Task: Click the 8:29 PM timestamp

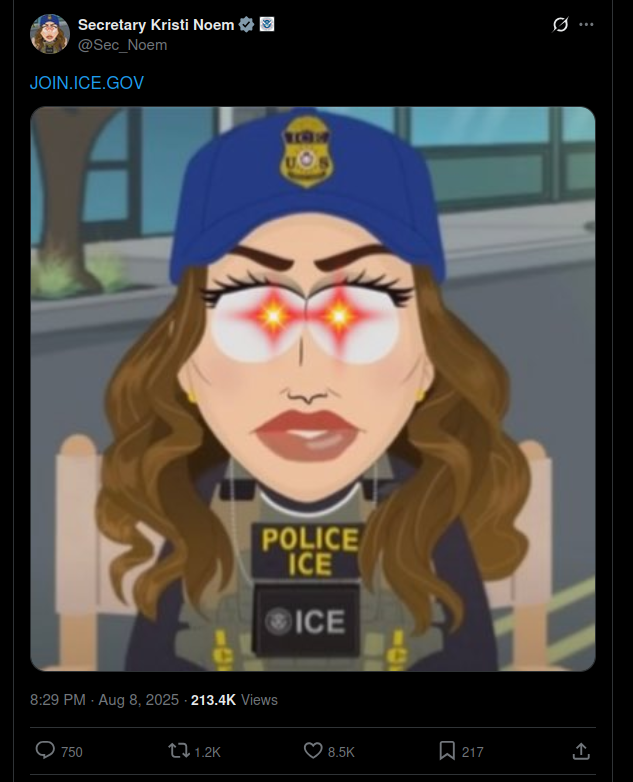Action: click(58, 700)
